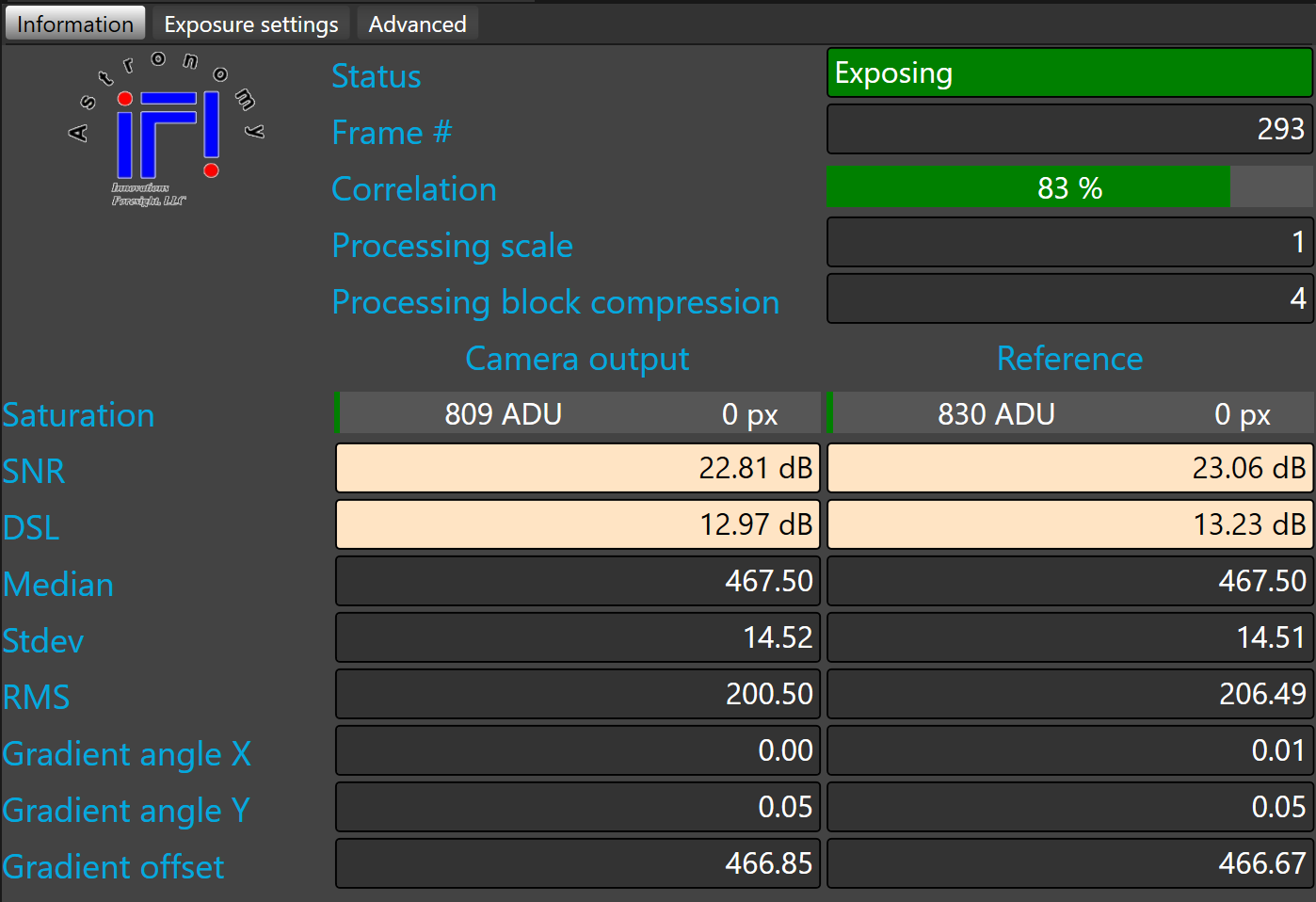Open the Advanced tab
Image resolution: width=1316 pixels, height=902 pixels.
417,24
